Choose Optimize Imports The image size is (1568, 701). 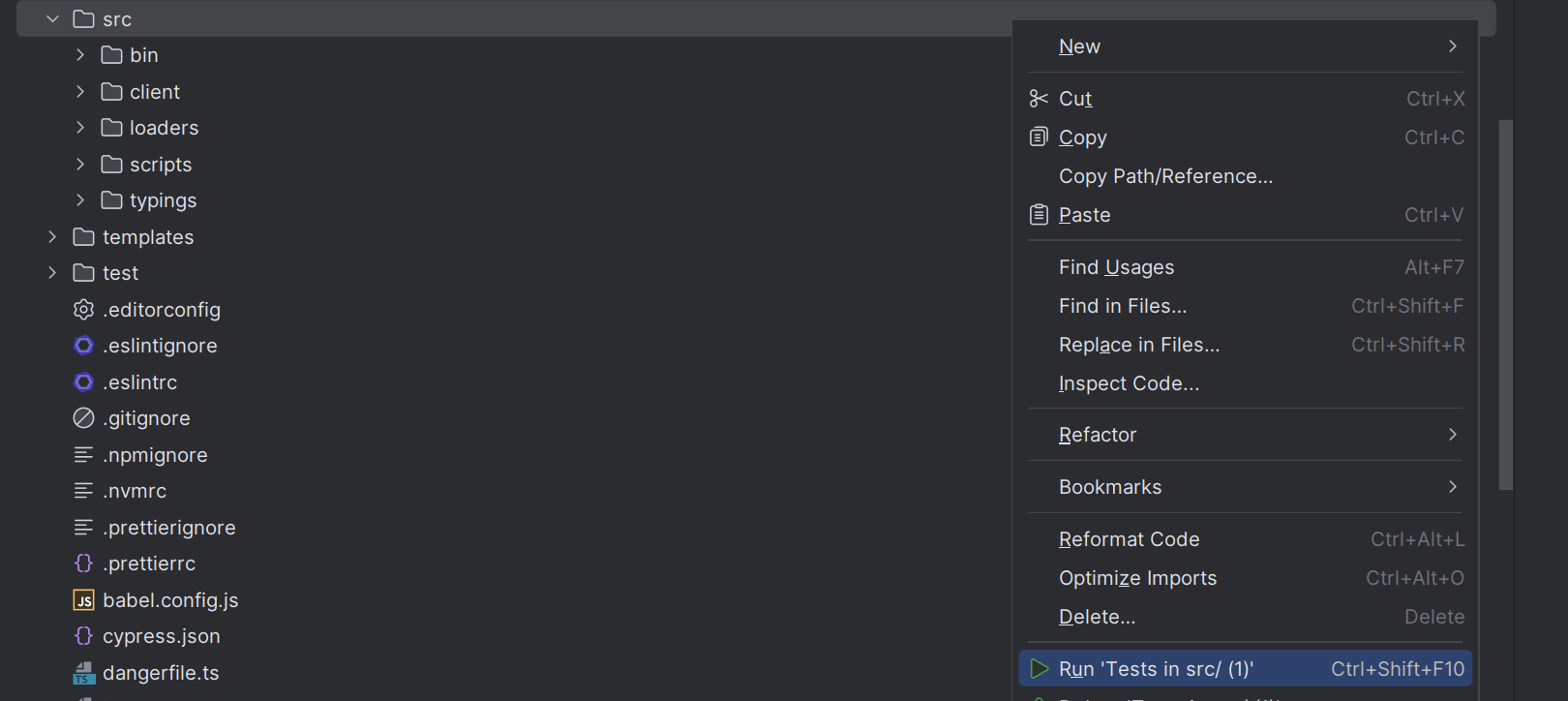pos(1137,577)
